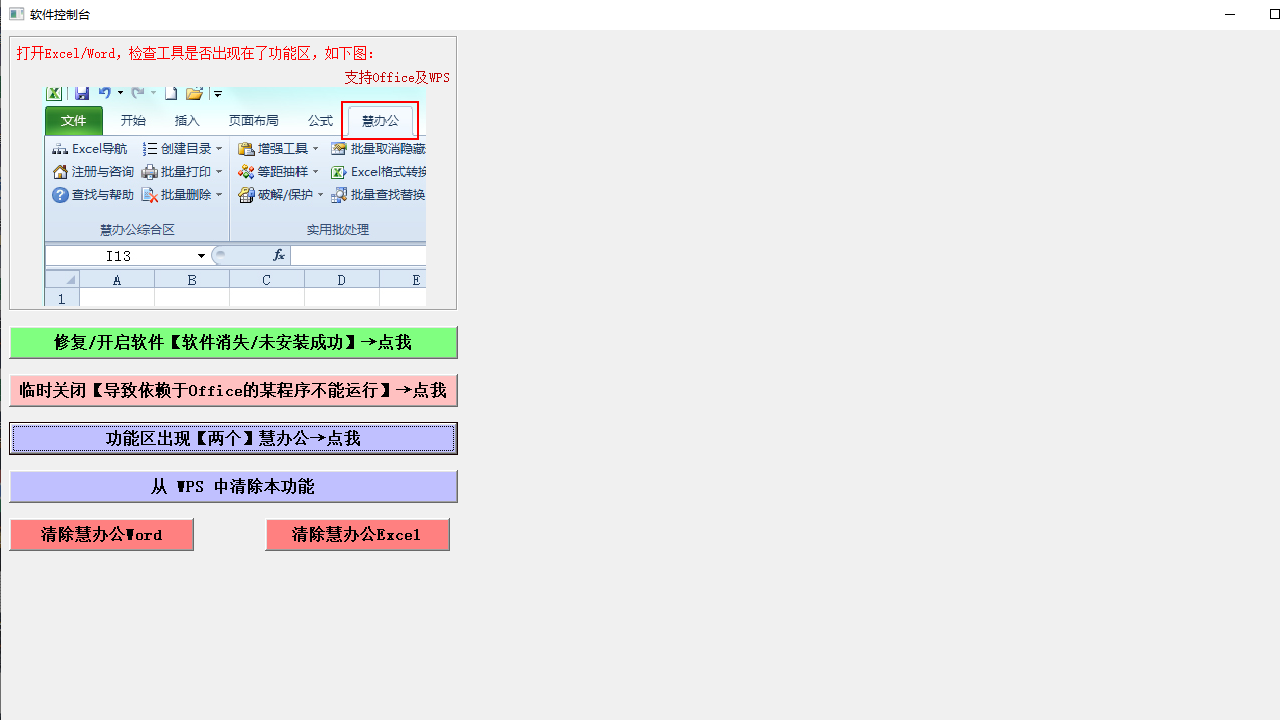Open the Name Box dropdown showing I13
Viewport: 1280px width, 720px height.
point(201,255)
